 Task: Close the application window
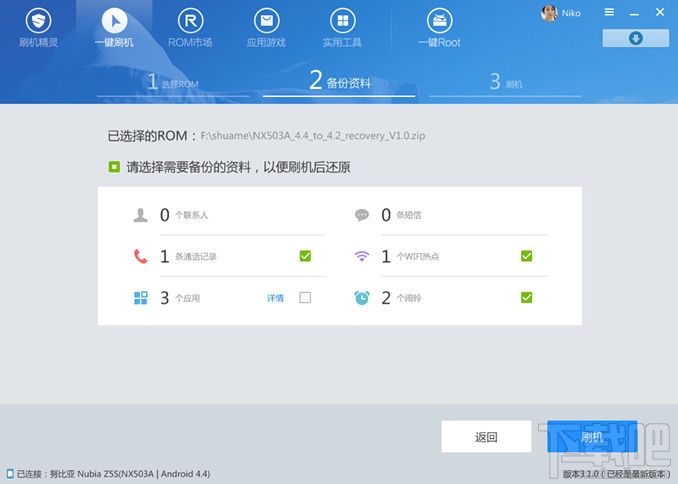[x=660, y=12]
